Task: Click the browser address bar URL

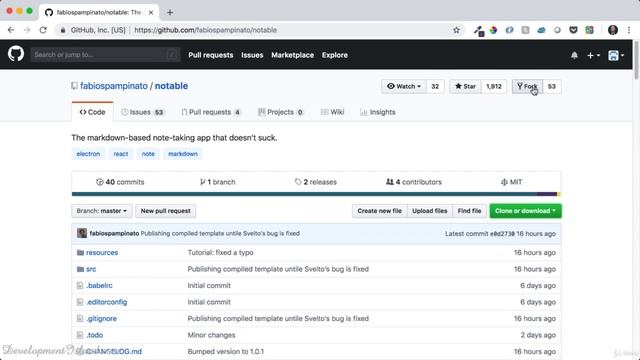Action: click(x=205, y=30)
